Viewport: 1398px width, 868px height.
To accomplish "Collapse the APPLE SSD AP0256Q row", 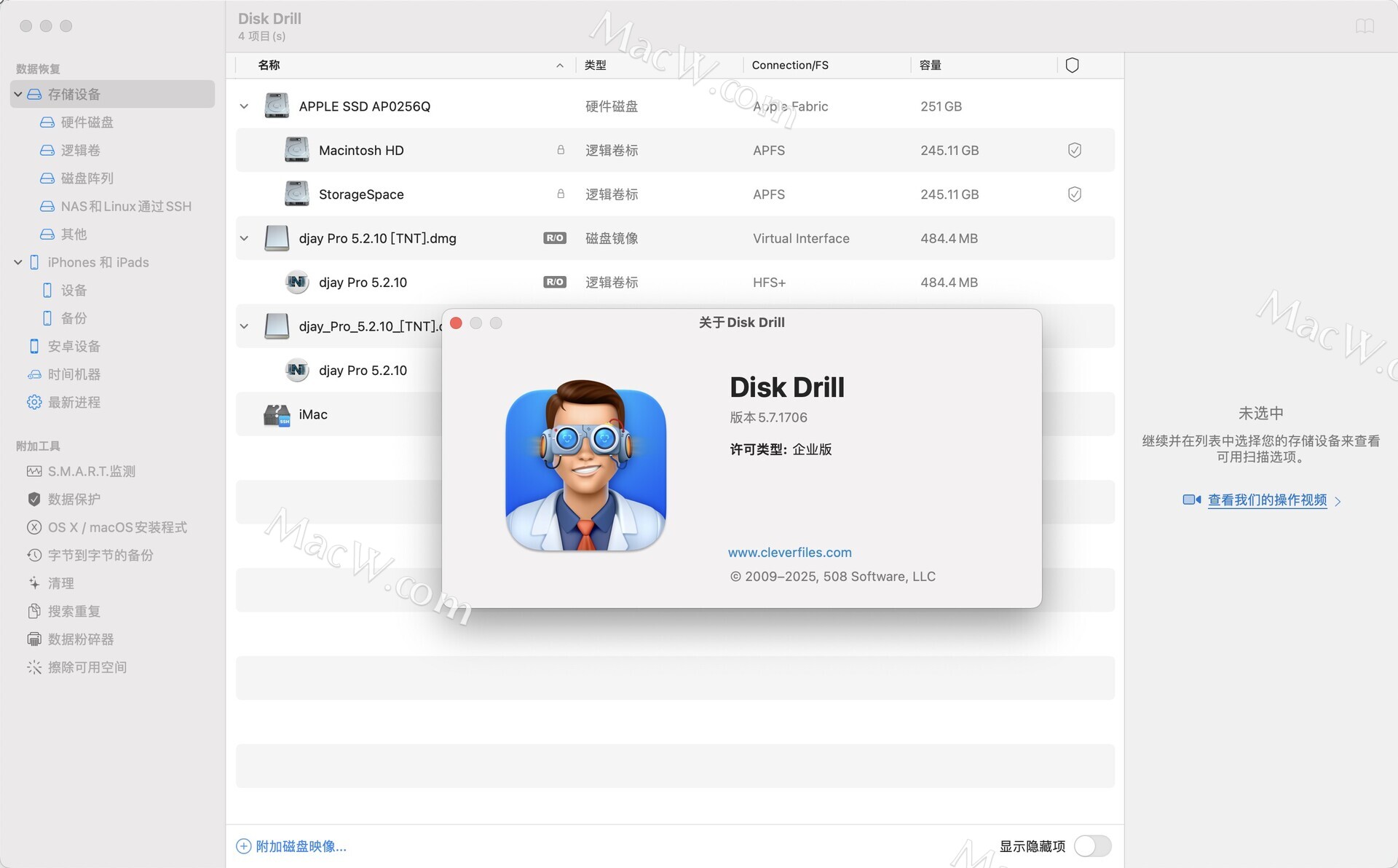I will (244, 106).
